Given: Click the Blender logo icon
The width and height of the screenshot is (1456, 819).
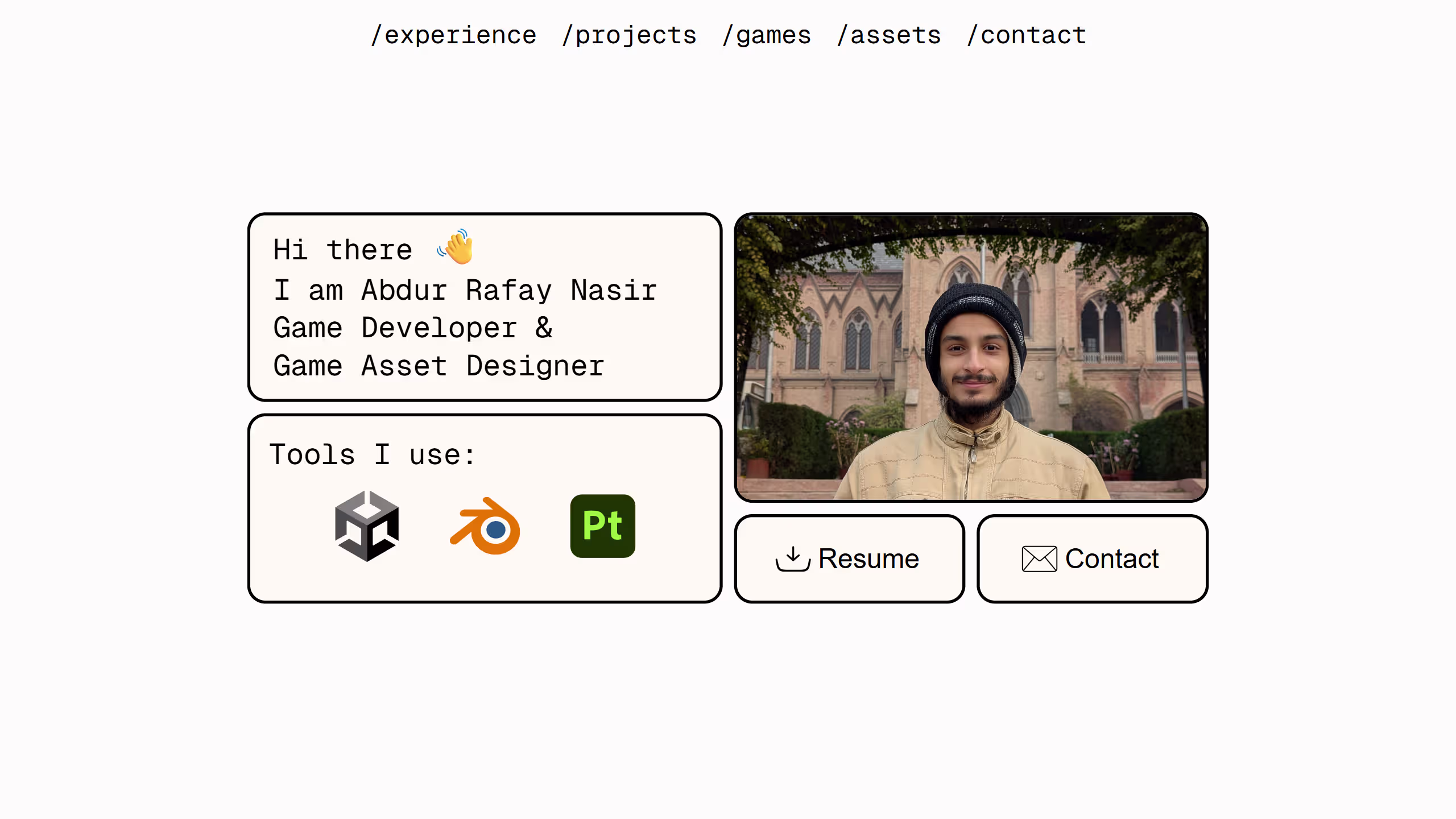Looking at the screenshot, I should pos(485,526).
